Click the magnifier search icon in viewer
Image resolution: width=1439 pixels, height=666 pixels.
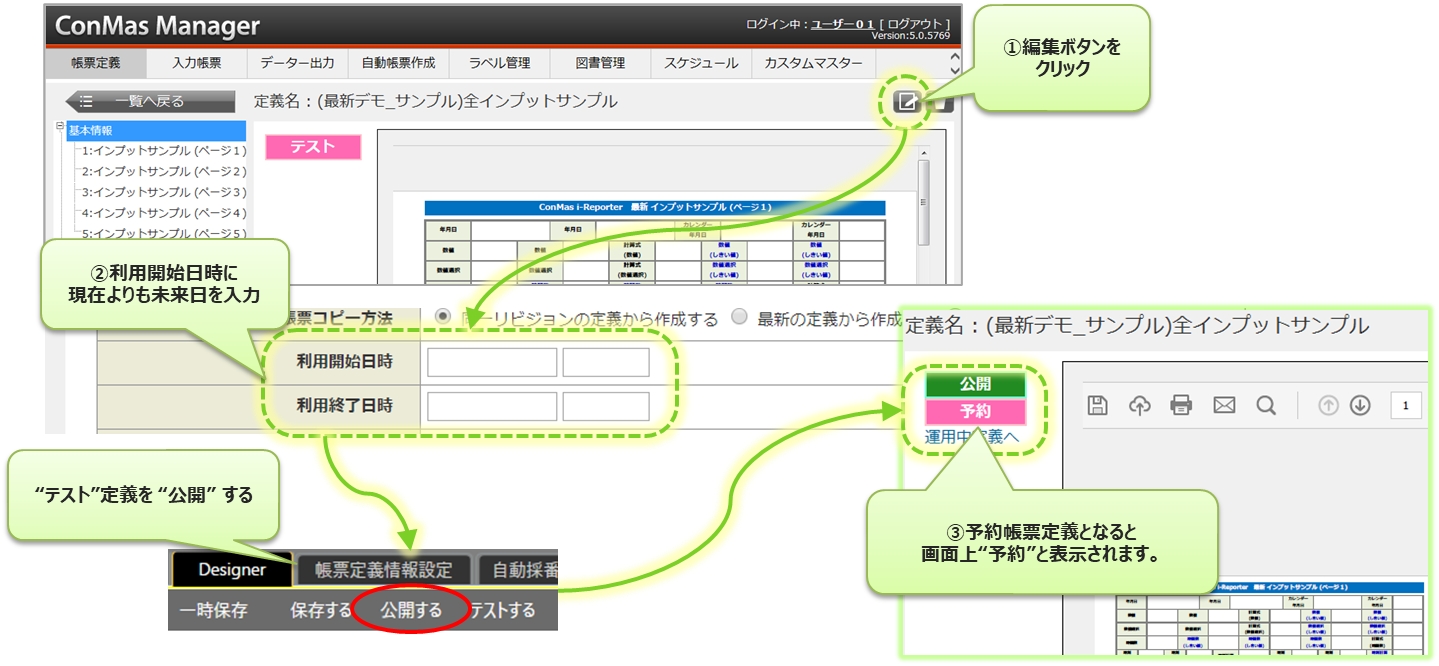1266,405
